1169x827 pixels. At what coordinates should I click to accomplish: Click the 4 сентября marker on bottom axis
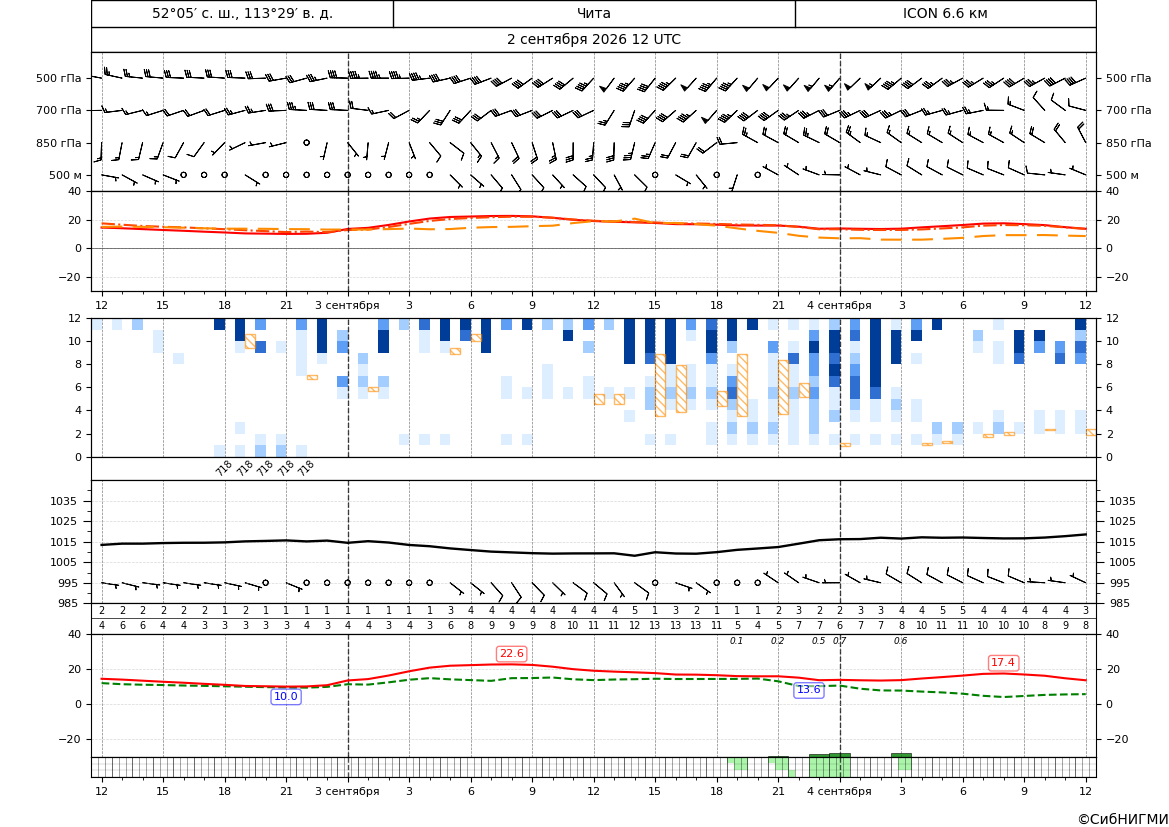pyautogui.click(x=839, y=791)
